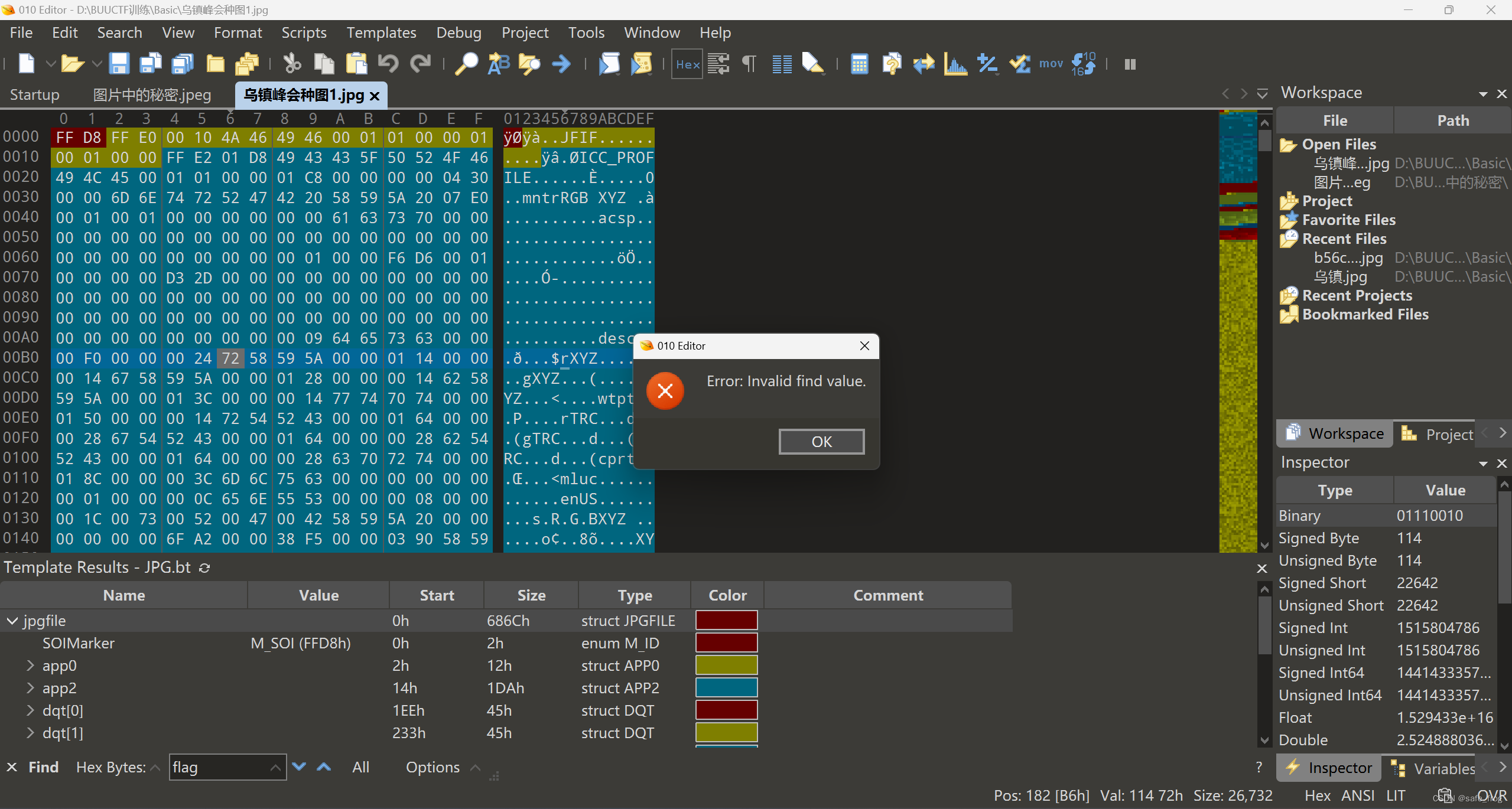Open the Scripts menu
This screenshot has width=1512, height=809.
304,32
